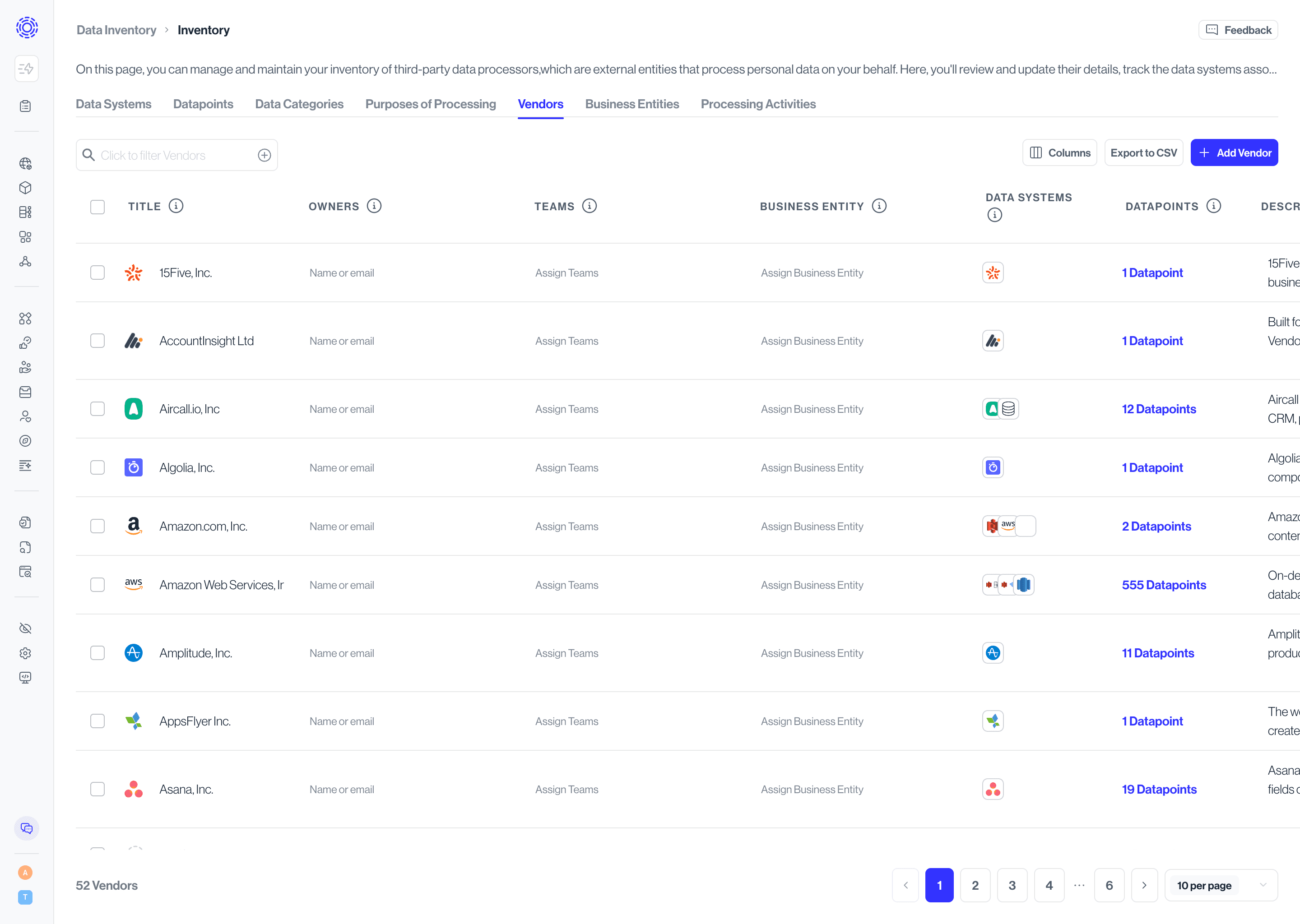This screenshot has height=924, width=1300.
Task: Go to page 6 of vendors
Action: 1109,886
